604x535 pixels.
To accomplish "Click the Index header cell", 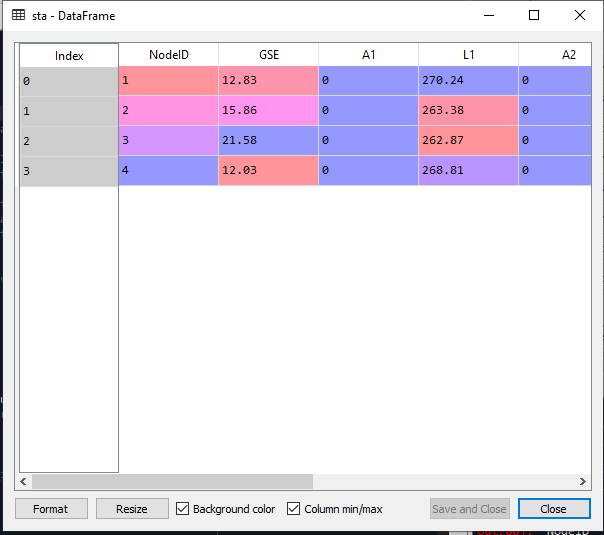I will tap(69, 55).
